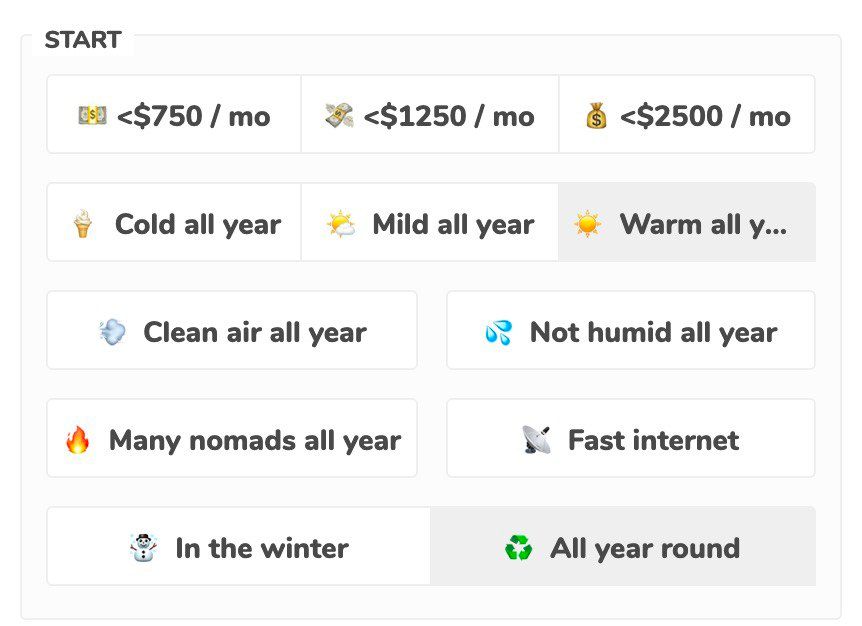Click the green recycle emoji icon
The image size is (862, 626).
pyautogui.click(x=518, y=548)
